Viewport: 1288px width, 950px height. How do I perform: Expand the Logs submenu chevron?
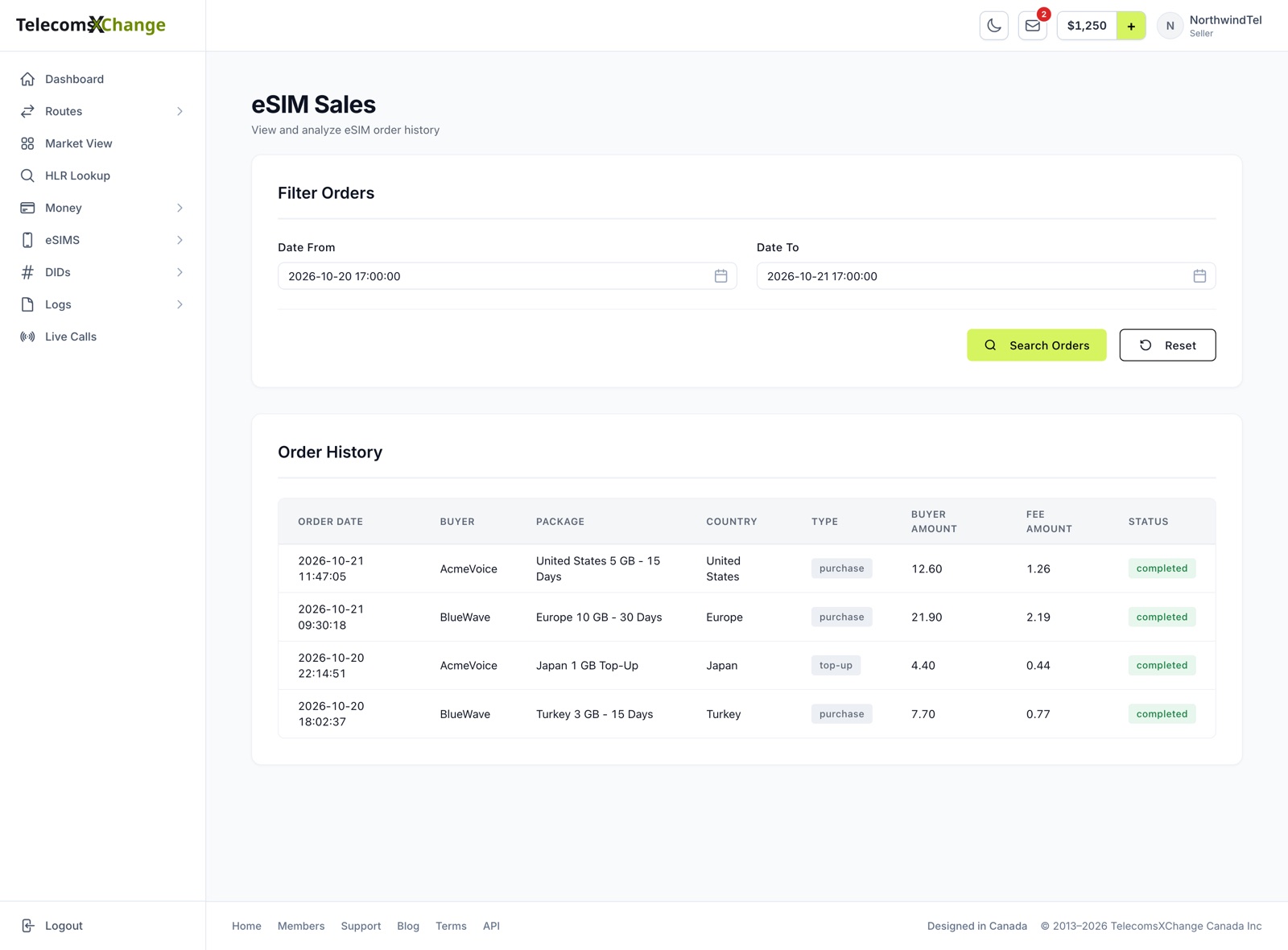pyautogui.click(x=180, y=304)
